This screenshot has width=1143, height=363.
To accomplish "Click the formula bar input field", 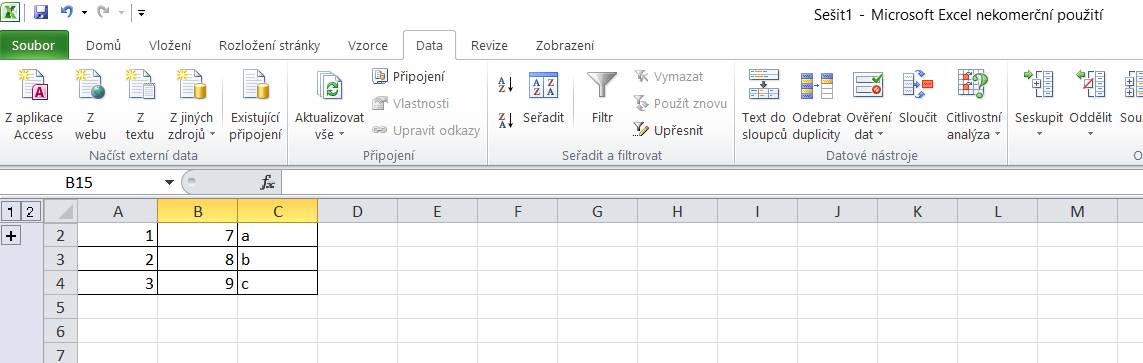I will point(711,182).
